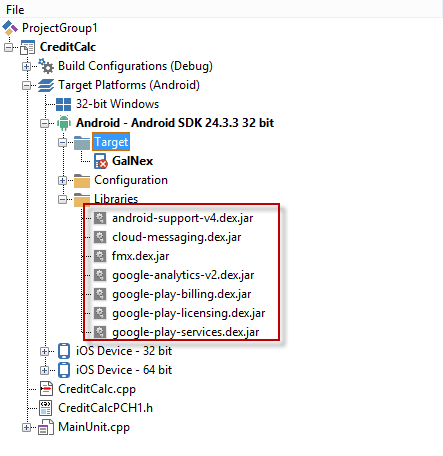This screenshot has width=443, height=456.
Task: Select the Libraries label
Action: [116, 199]
